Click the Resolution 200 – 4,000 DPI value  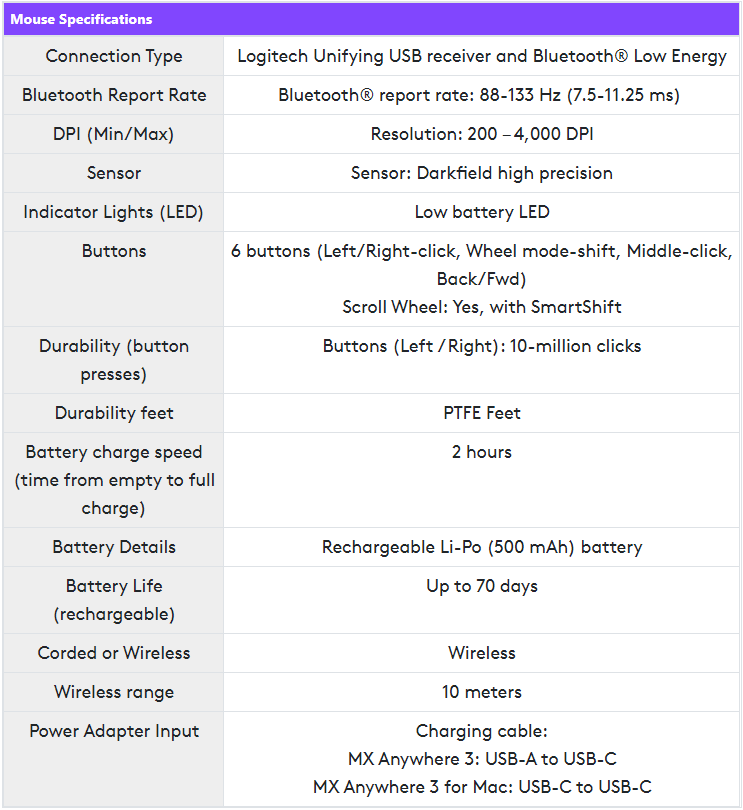pos(482,134)
